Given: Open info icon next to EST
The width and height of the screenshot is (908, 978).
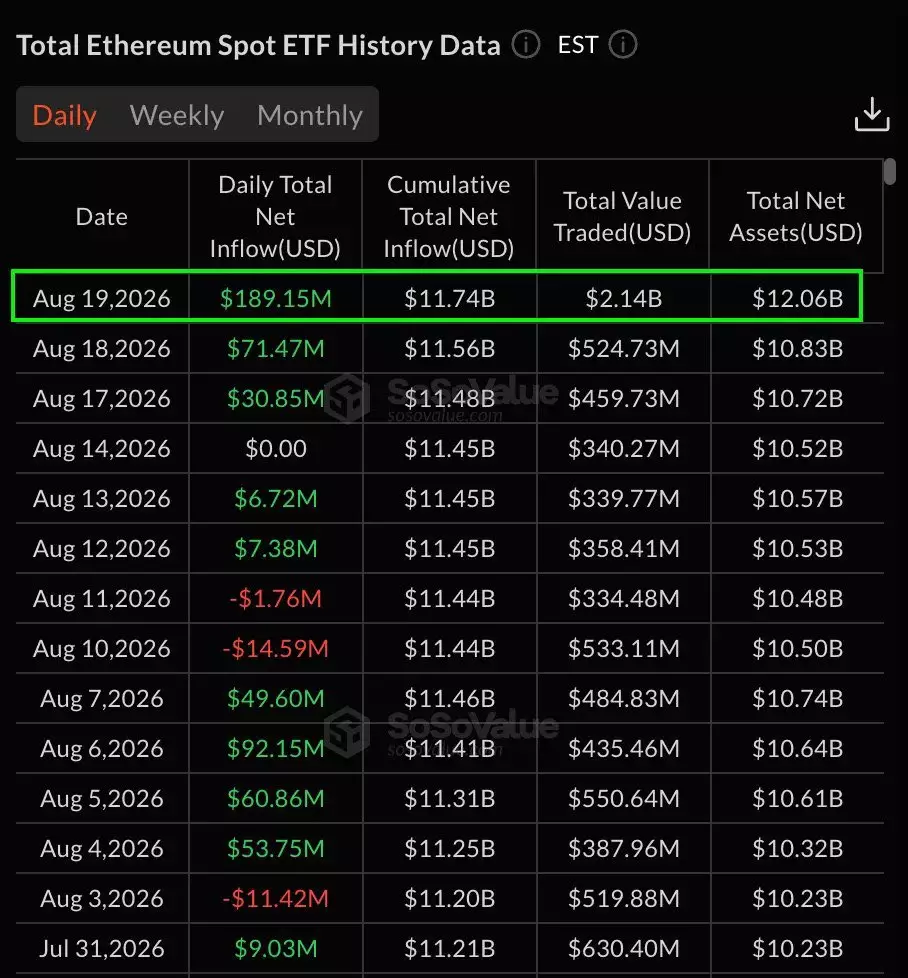Looking at the screenshot, I should 622,45.
